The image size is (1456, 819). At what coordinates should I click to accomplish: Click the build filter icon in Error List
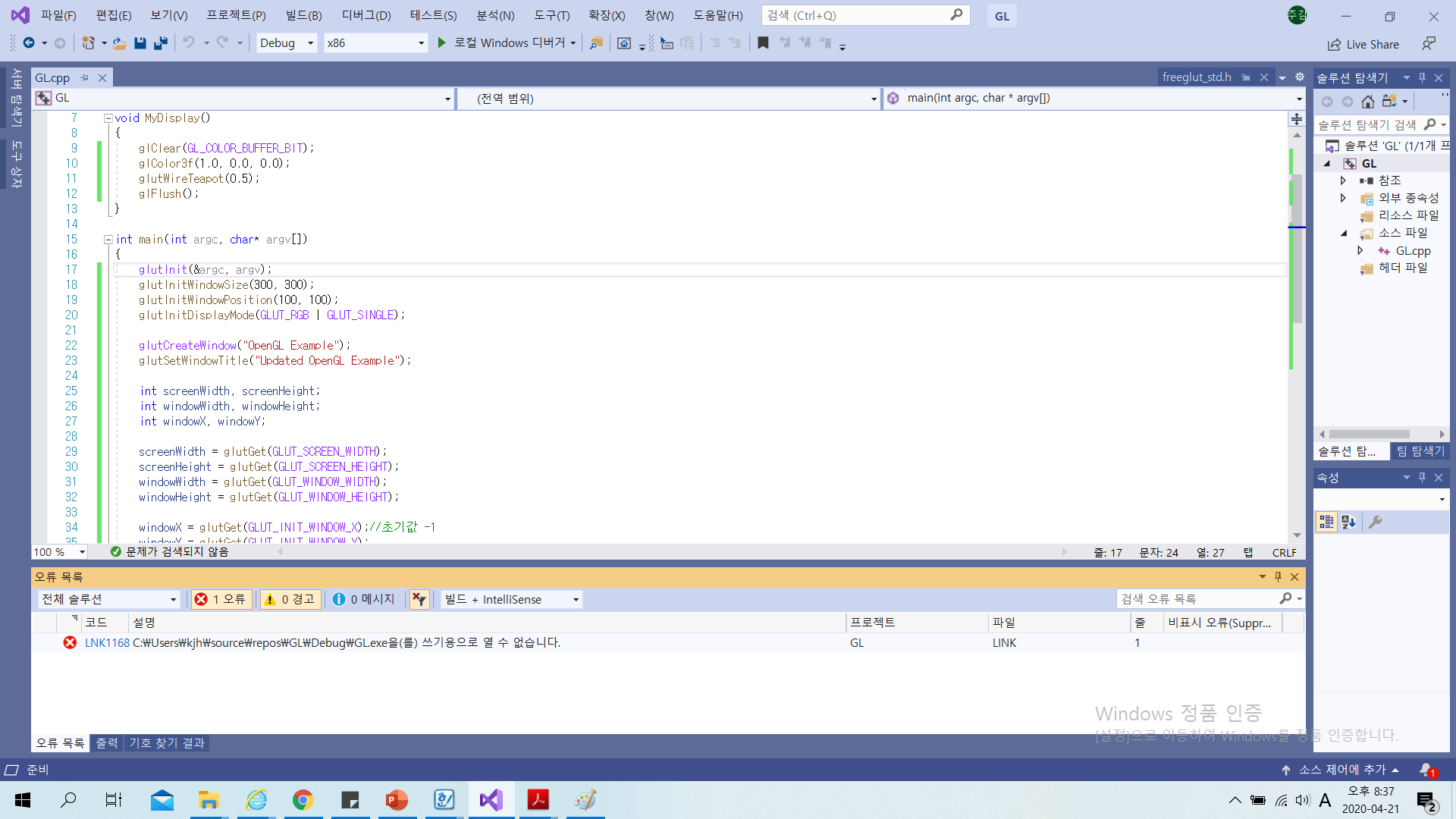419,599
